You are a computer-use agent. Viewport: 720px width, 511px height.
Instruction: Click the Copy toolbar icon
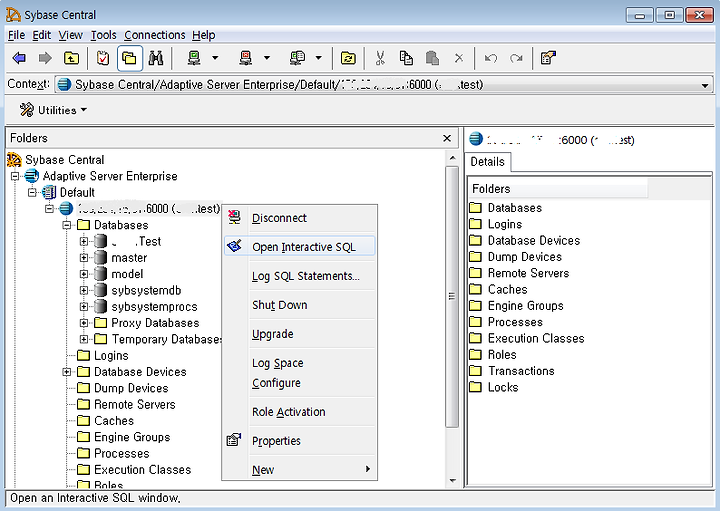(x=406, y=58)
